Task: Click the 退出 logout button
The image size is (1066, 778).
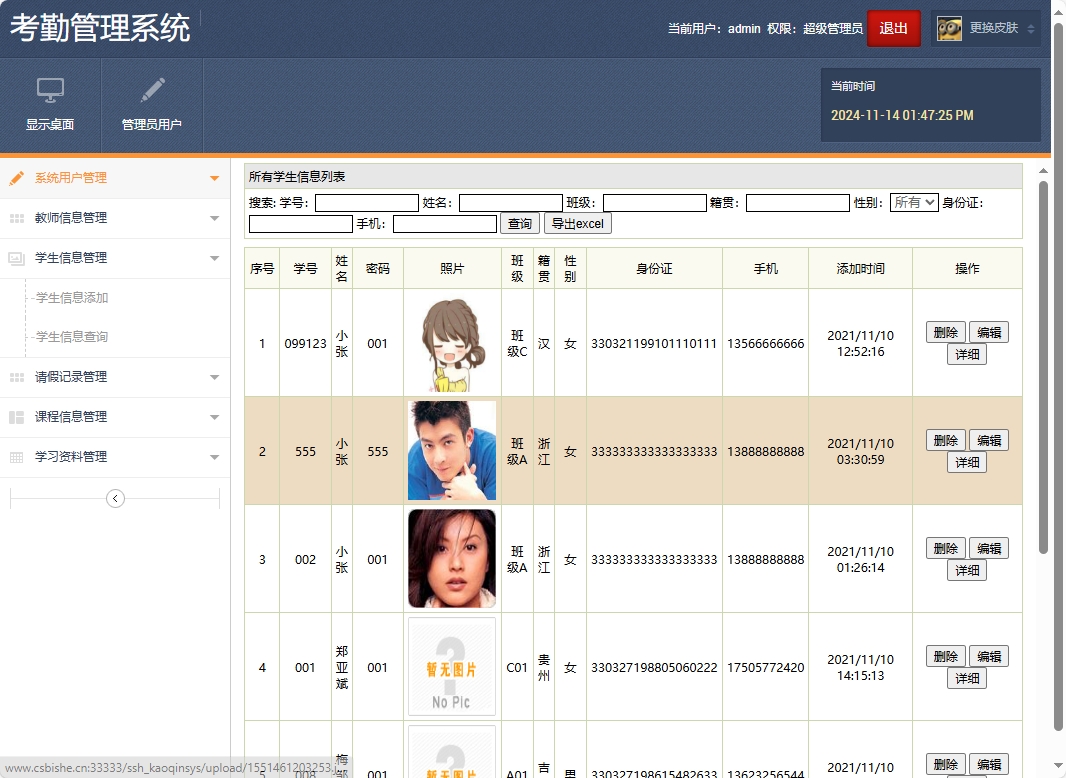Action: coord(893,29)
